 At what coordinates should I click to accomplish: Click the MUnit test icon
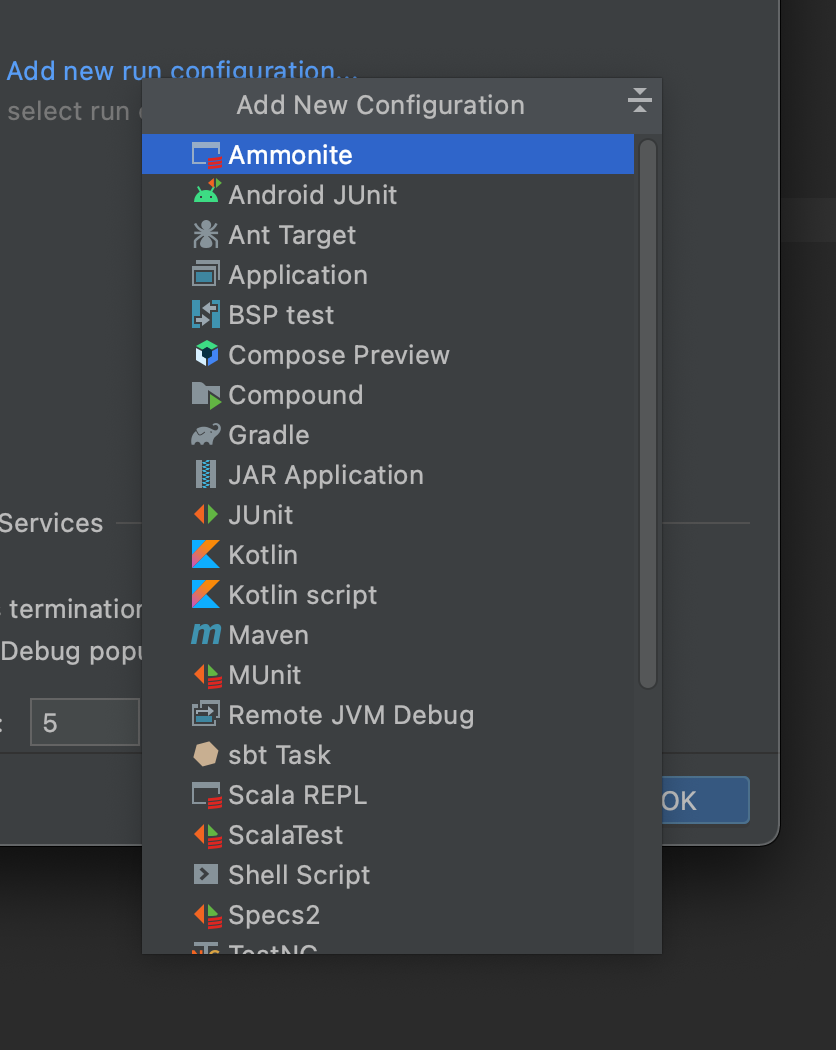(206, 675)
